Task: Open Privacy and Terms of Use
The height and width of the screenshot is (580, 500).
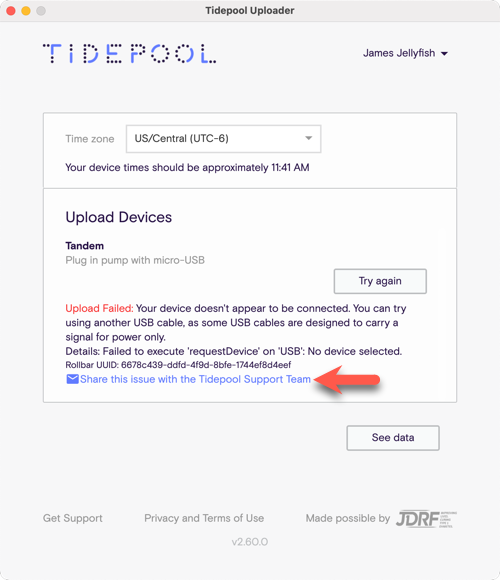Action: pyautogui.click(x=204, y=518)
